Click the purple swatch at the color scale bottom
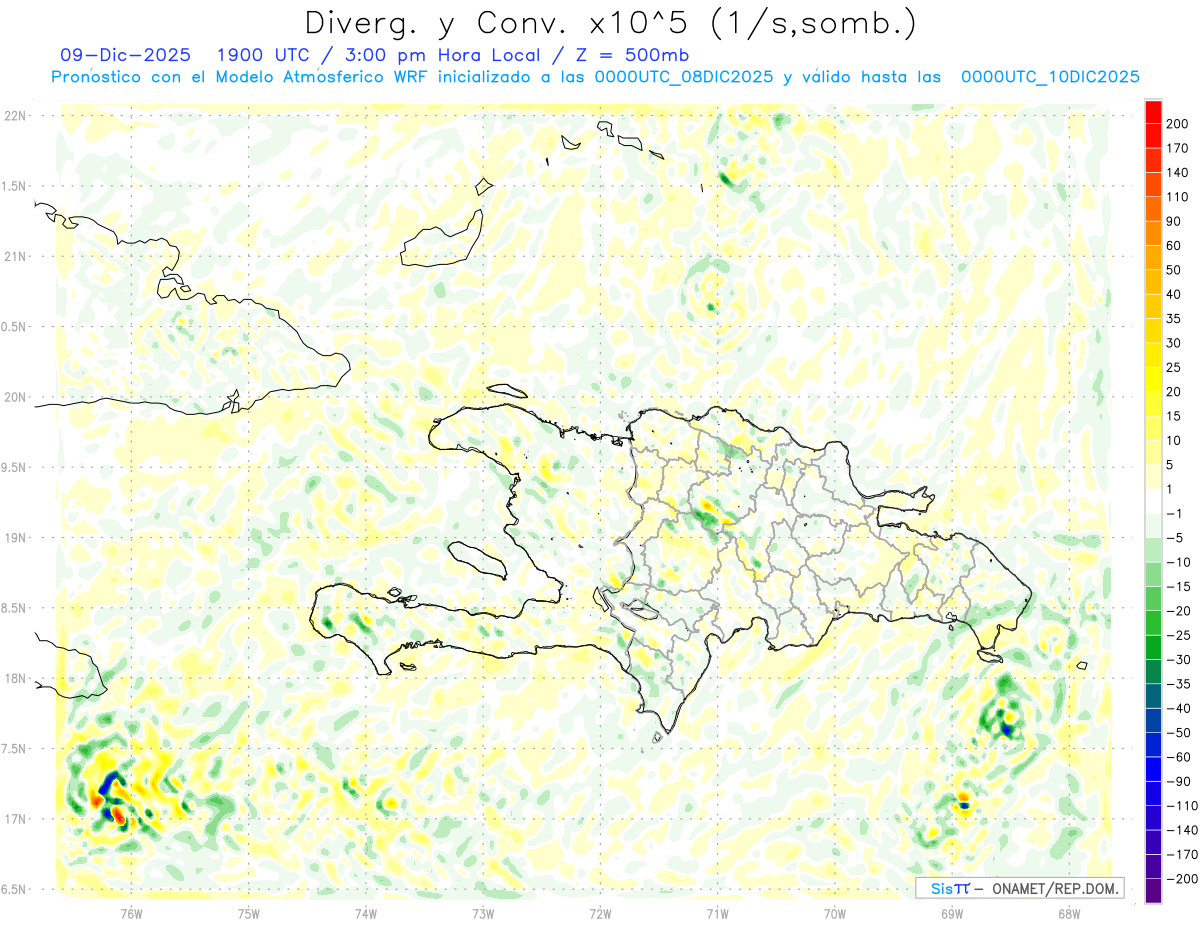 pyautogui.click(x=1153, y=891)
